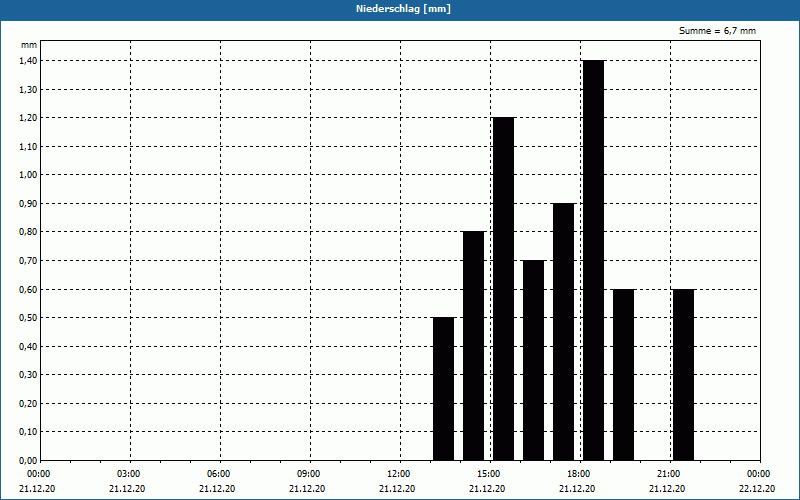Click the y-axis value 0,10
Screen dimensions: 800x500
coord(29,432)
